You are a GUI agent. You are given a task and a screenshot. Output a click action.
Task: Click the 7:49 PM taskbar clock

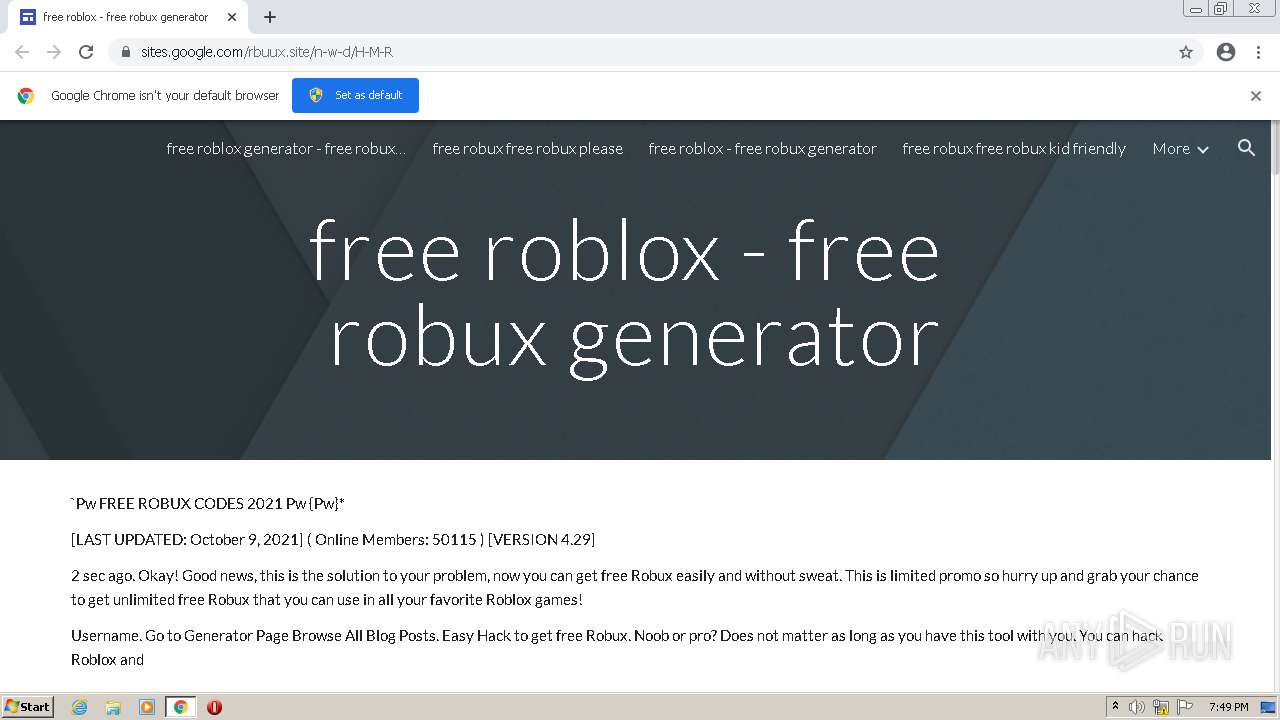coord(1228,707)
